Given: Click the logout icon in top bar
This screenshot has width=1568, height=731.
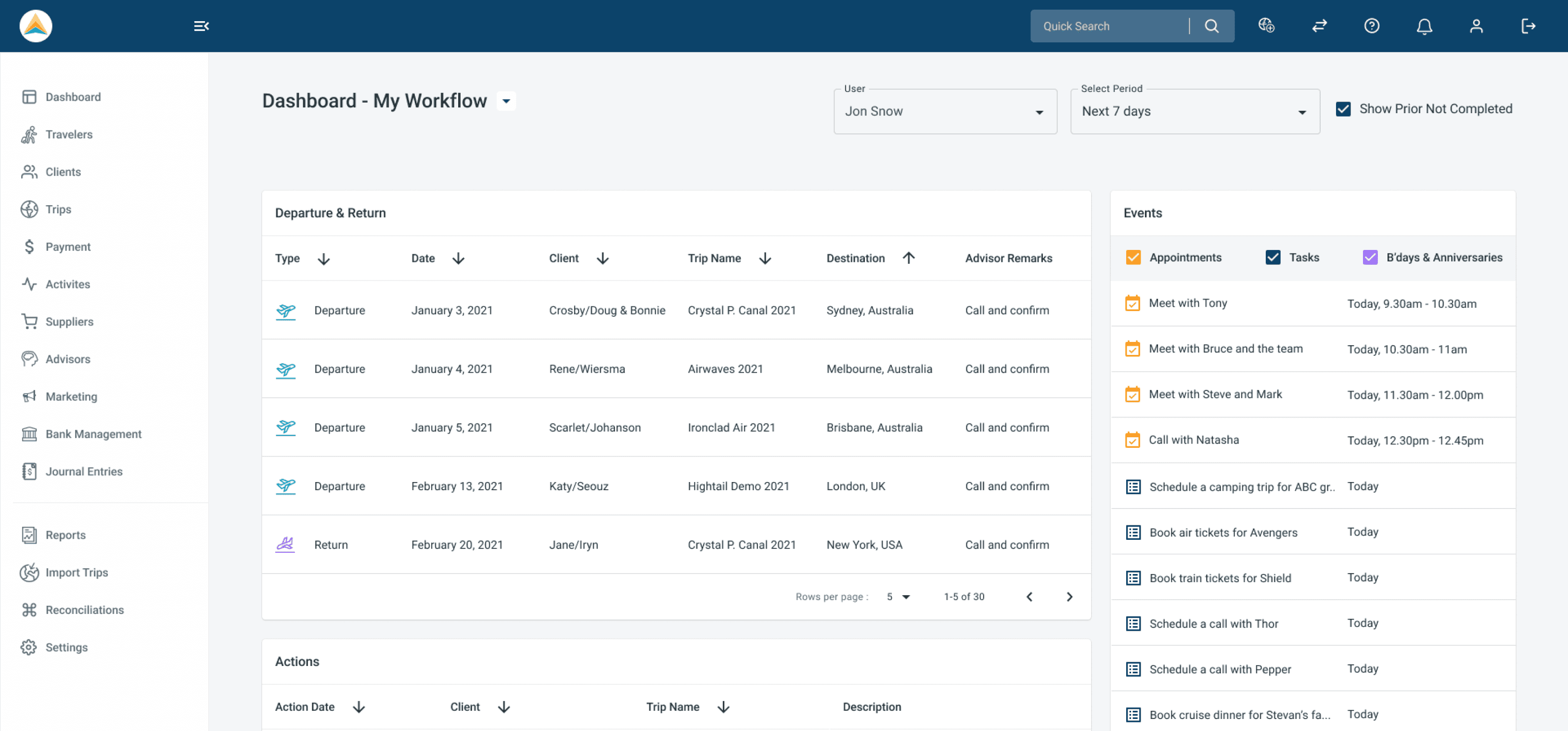Looking at the screenshot, I should point(1528,26).
